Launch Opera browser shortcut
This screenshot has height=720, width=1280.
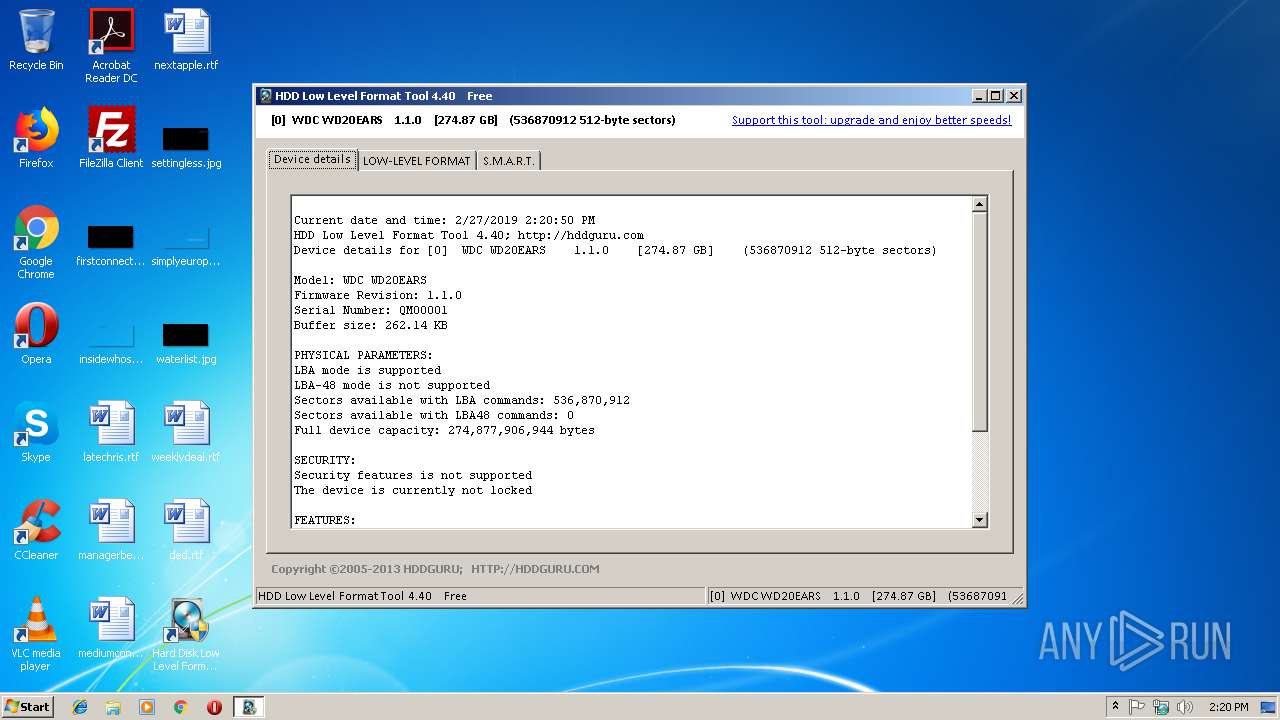[36, 334]
